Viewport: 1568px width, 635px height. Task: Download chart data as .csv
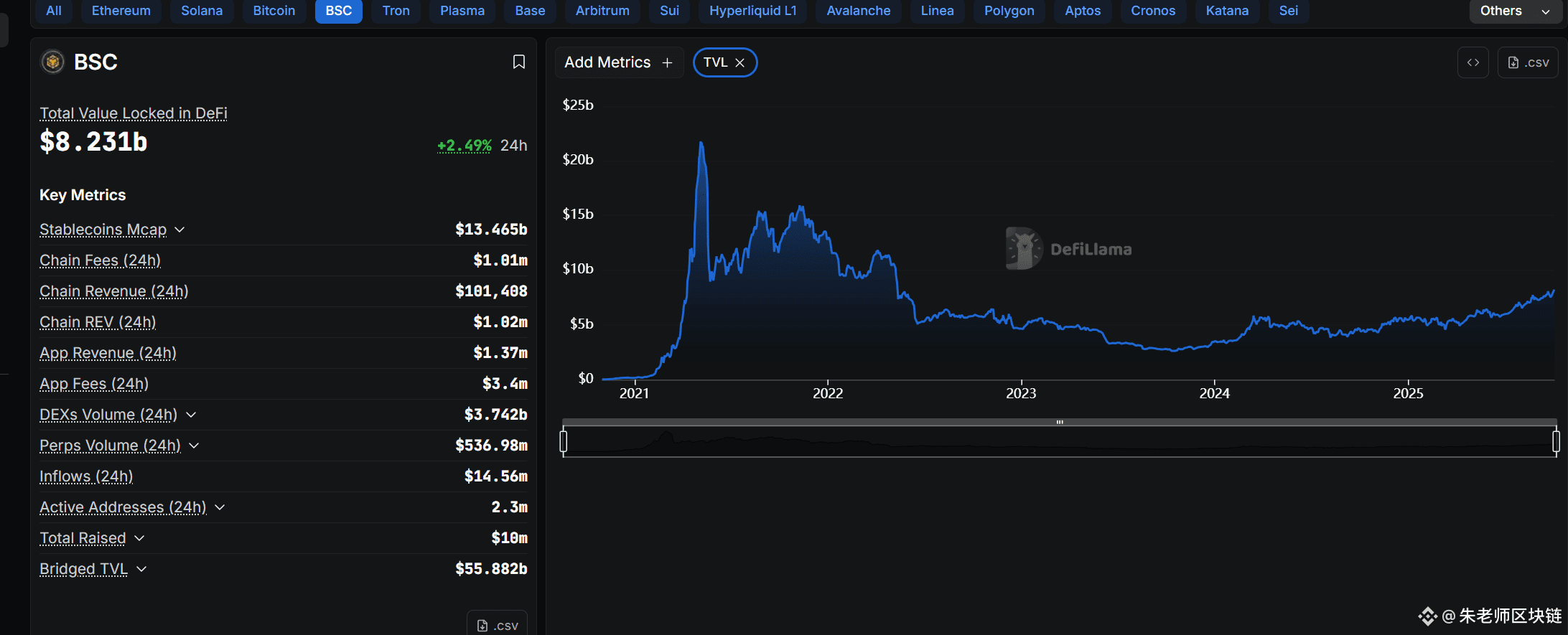[x=1528, y=63]
